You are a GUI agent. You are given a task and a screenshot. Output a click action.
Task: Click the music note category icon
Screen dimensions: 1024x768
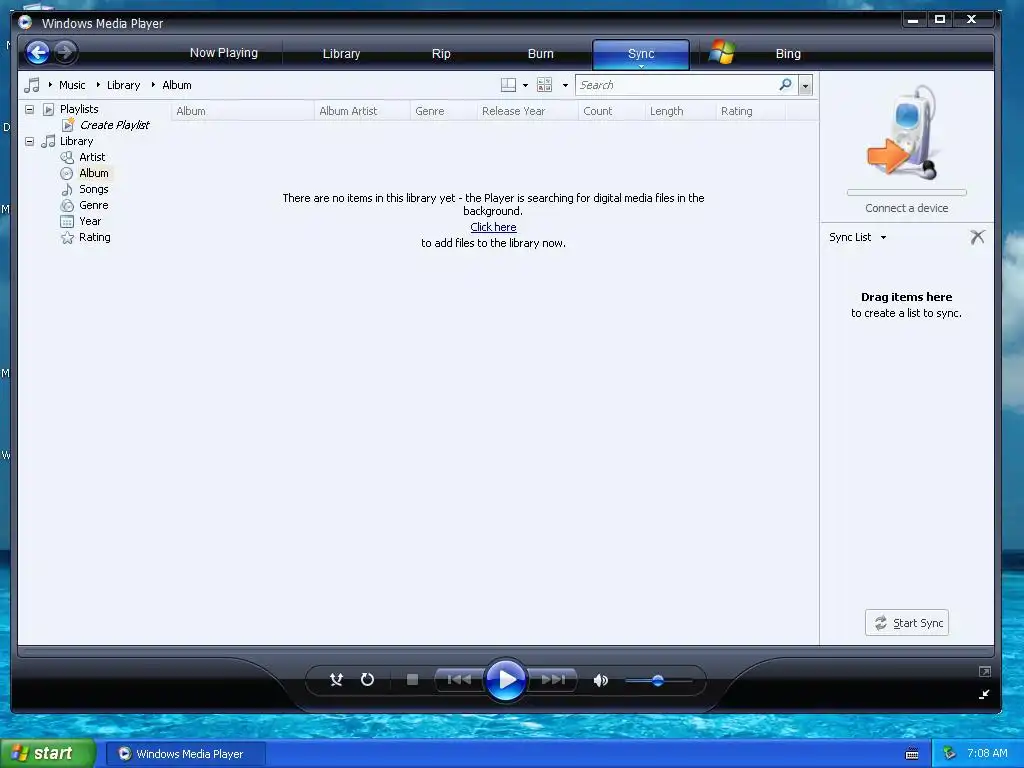(31, 85)
